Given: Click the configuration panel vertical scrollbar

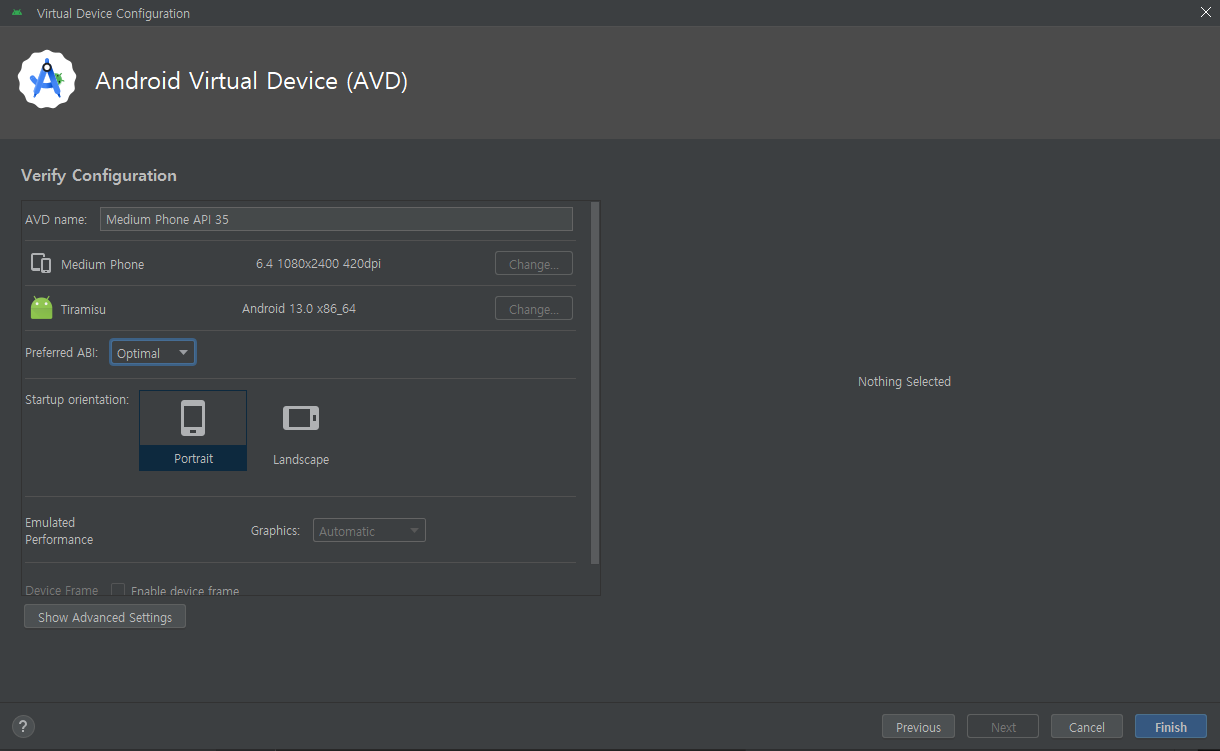Looking at the screenshot, I should [x=595, y=383].
